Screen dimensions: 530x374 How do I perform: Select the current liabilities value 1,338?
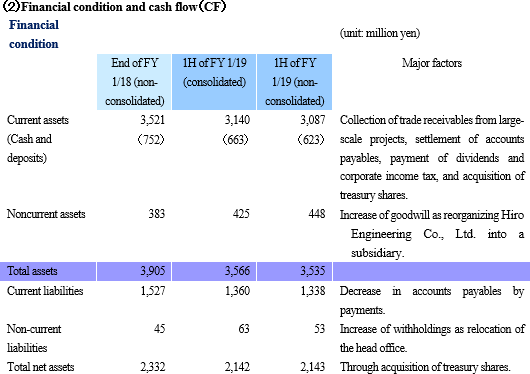click(x=313, y=291)
